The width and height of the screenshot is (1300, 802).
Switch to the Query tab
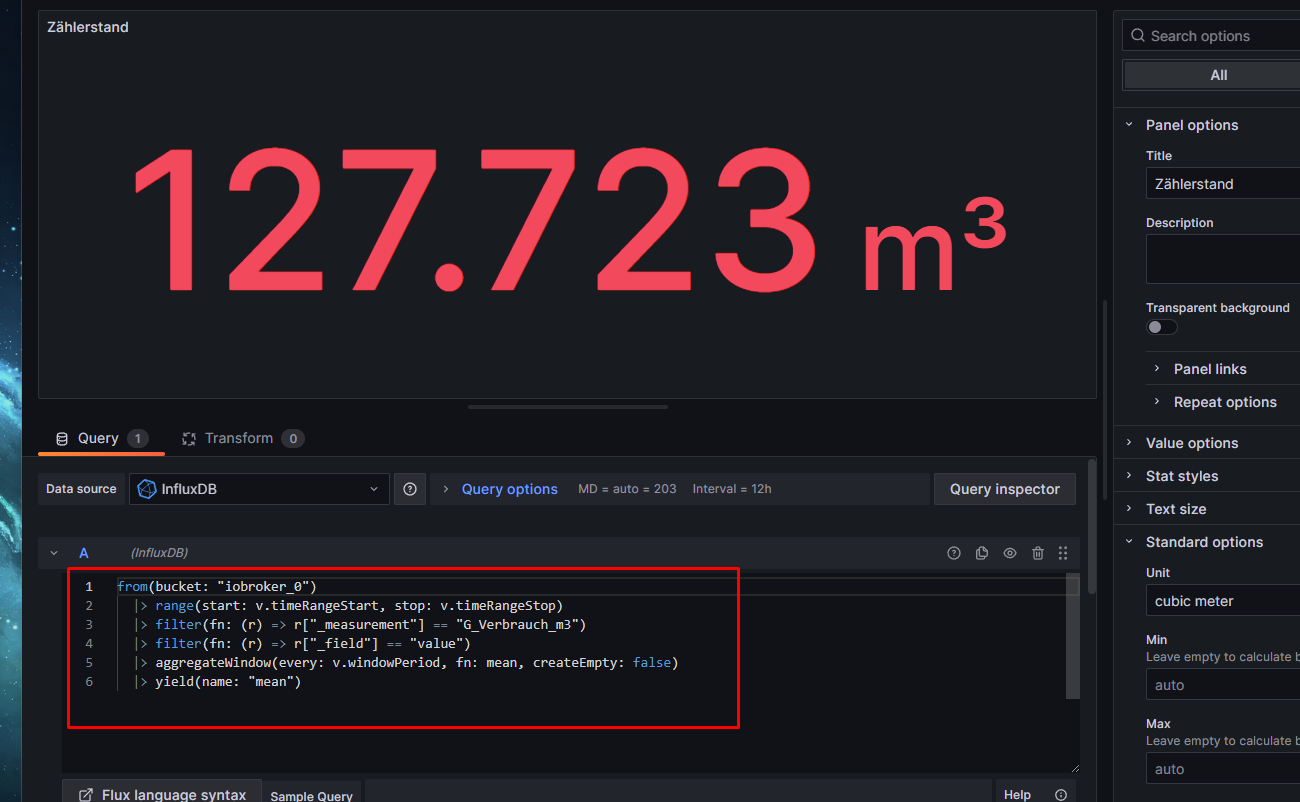click(100, 439)
